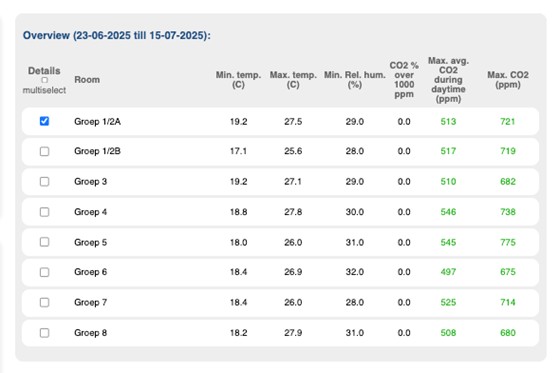Tick the Groep 8 details checkbox

(44, 333)
